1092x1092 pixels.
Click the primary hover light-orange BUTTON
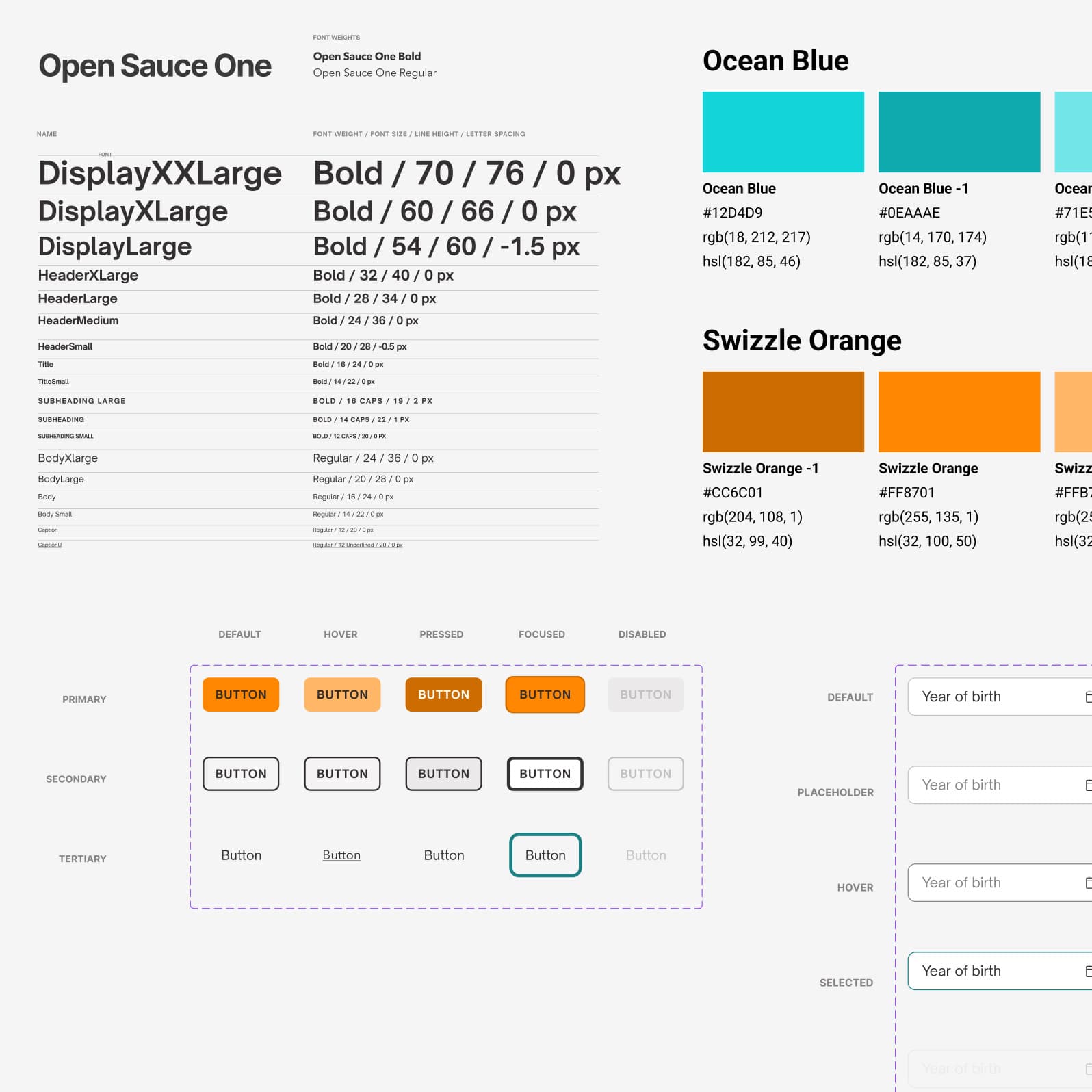342,694
